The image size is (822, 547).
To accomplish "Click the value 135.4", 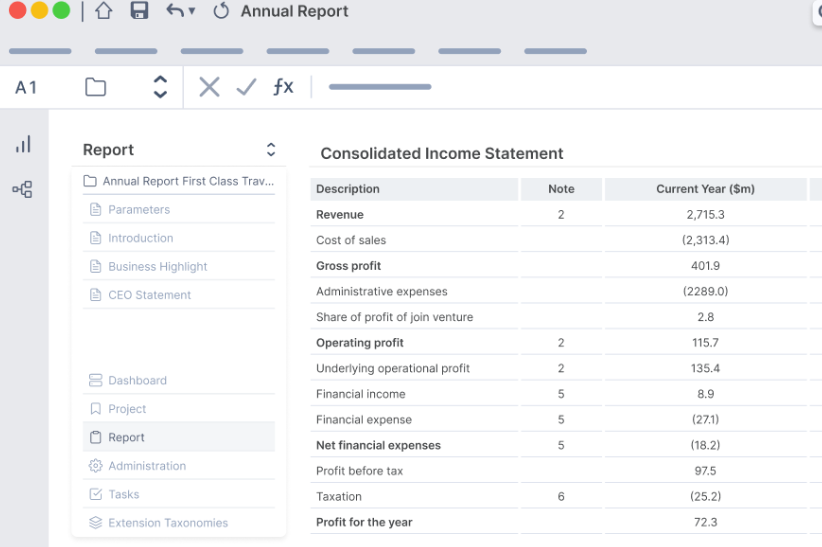I will point(705,368).
